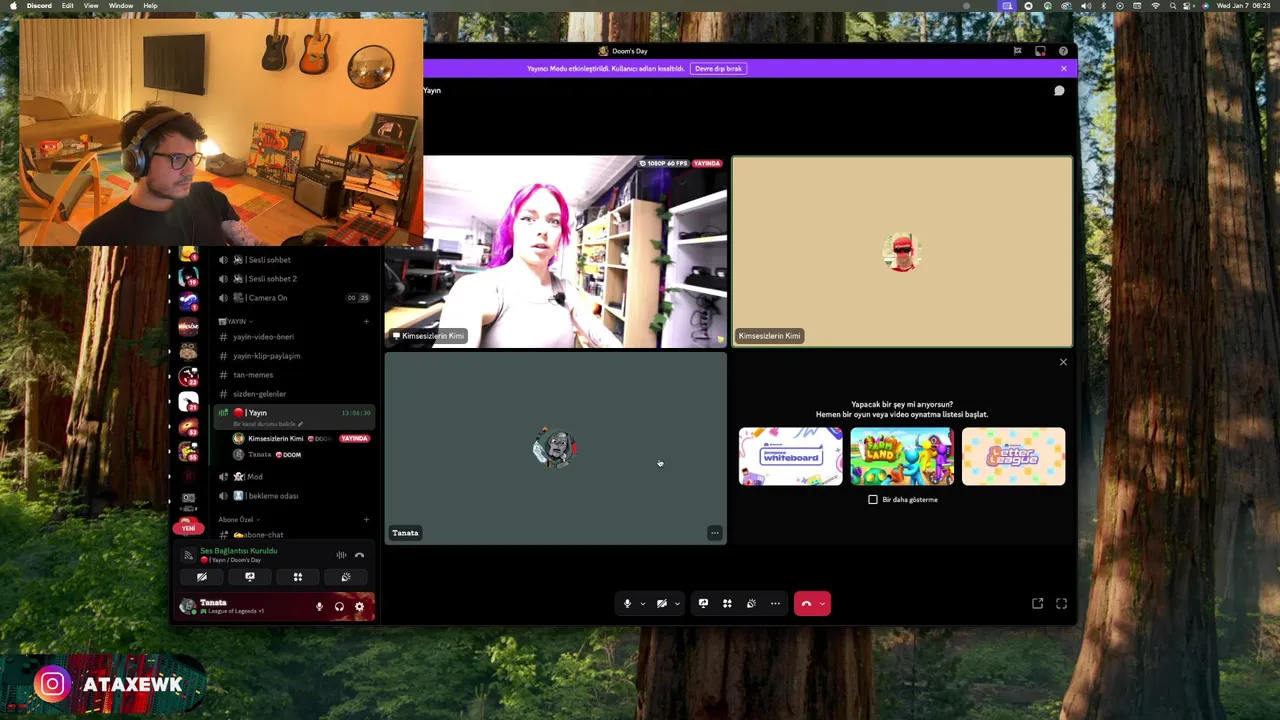Screen dimensions: 1280x720
Task: Share screen from sidebar voice panel
Action: (x=250, y=577)
